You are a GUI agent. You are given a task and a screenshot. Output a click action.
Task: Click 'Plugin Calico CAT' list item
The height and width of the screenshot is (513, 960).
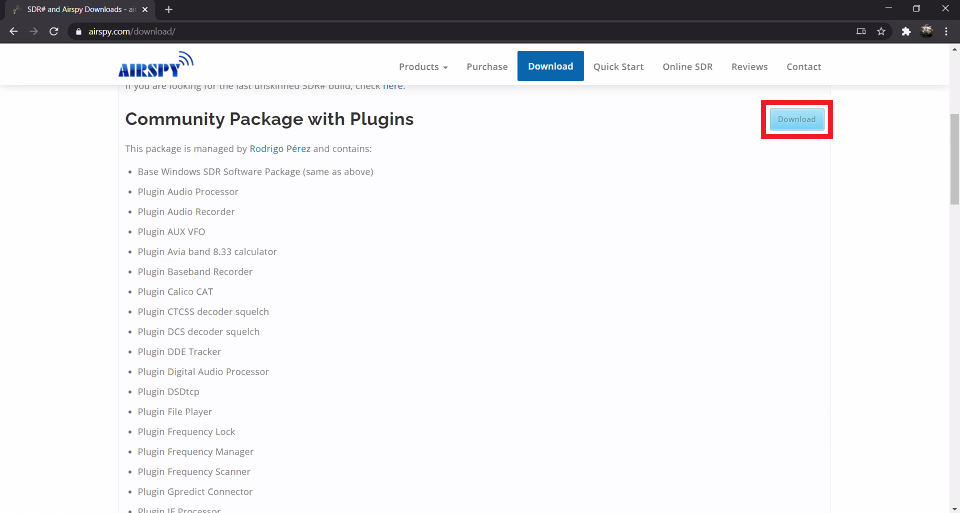coord(175,292)
